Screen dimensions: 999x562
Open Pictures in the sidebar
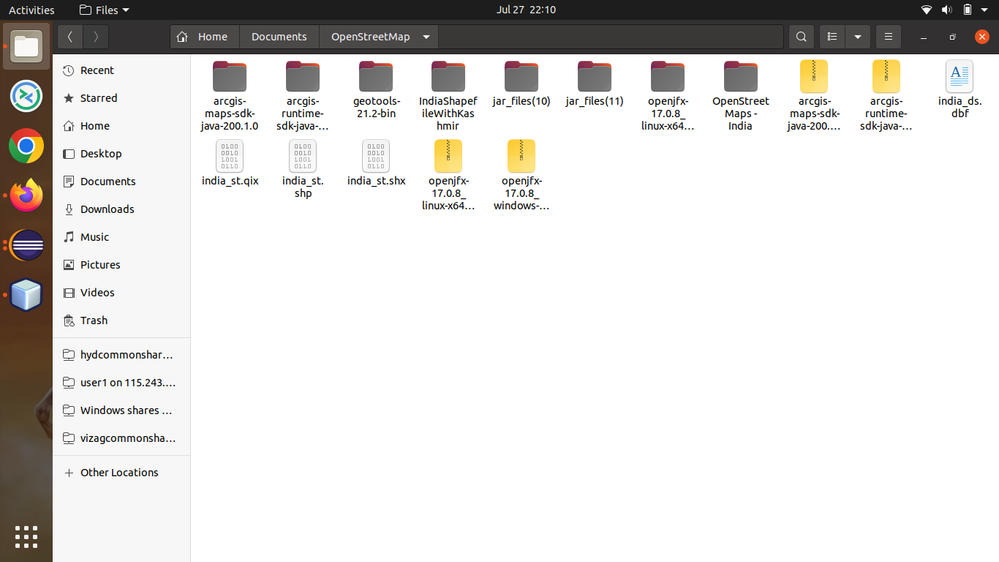coord(121,265)
